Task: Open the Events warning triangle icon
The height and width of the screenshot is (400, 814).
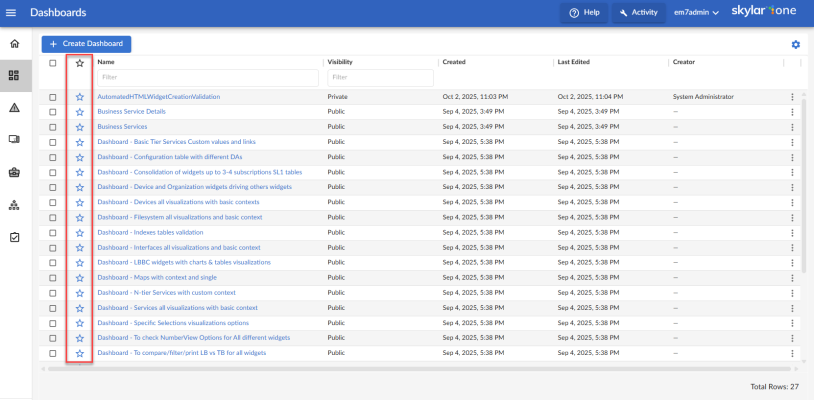Action: tap(14, 107)
